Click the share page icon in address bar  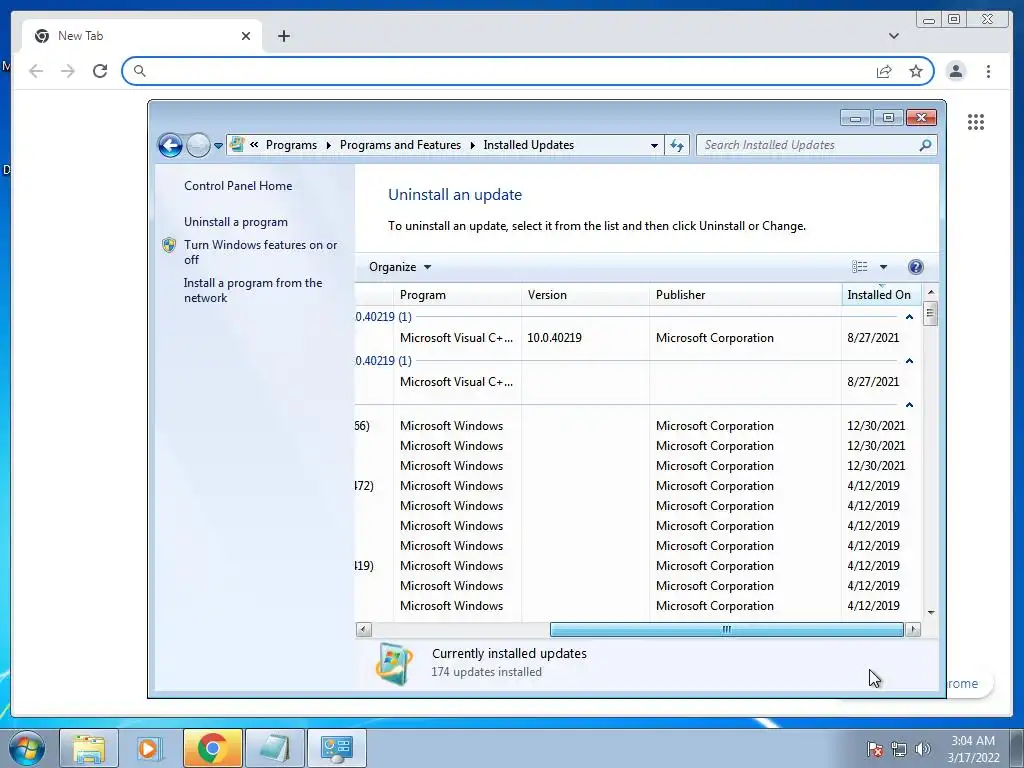pyautogui.click(x=884, y=71)
